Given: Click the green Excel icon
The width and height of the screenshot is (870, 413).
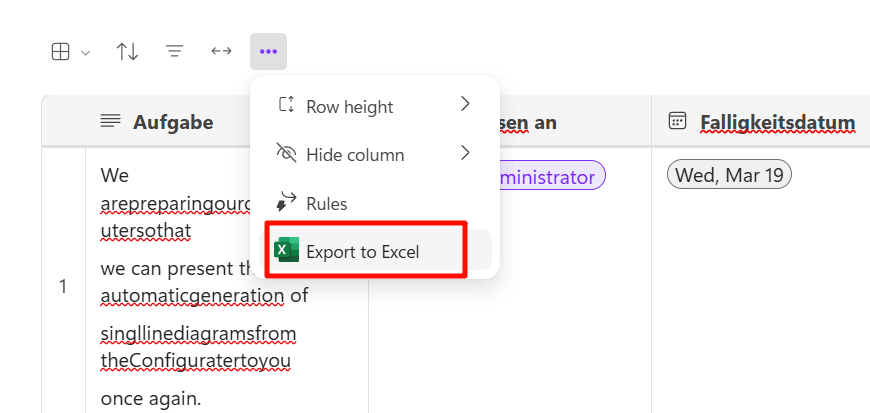Looking at the screenshot, I should (286, 250).
